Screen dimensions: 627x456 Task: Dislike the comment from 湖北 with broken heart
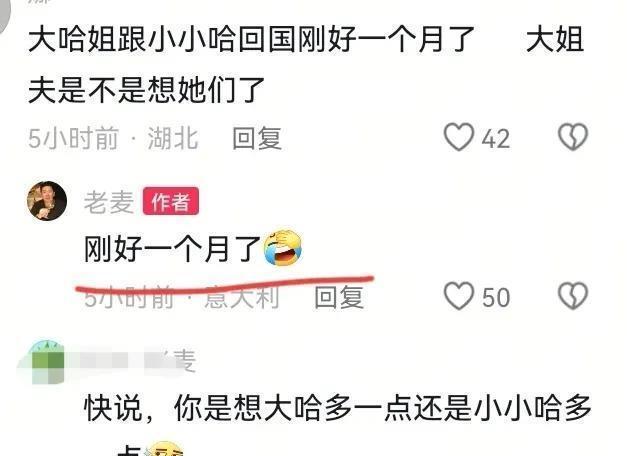click(x=573, y=137)
